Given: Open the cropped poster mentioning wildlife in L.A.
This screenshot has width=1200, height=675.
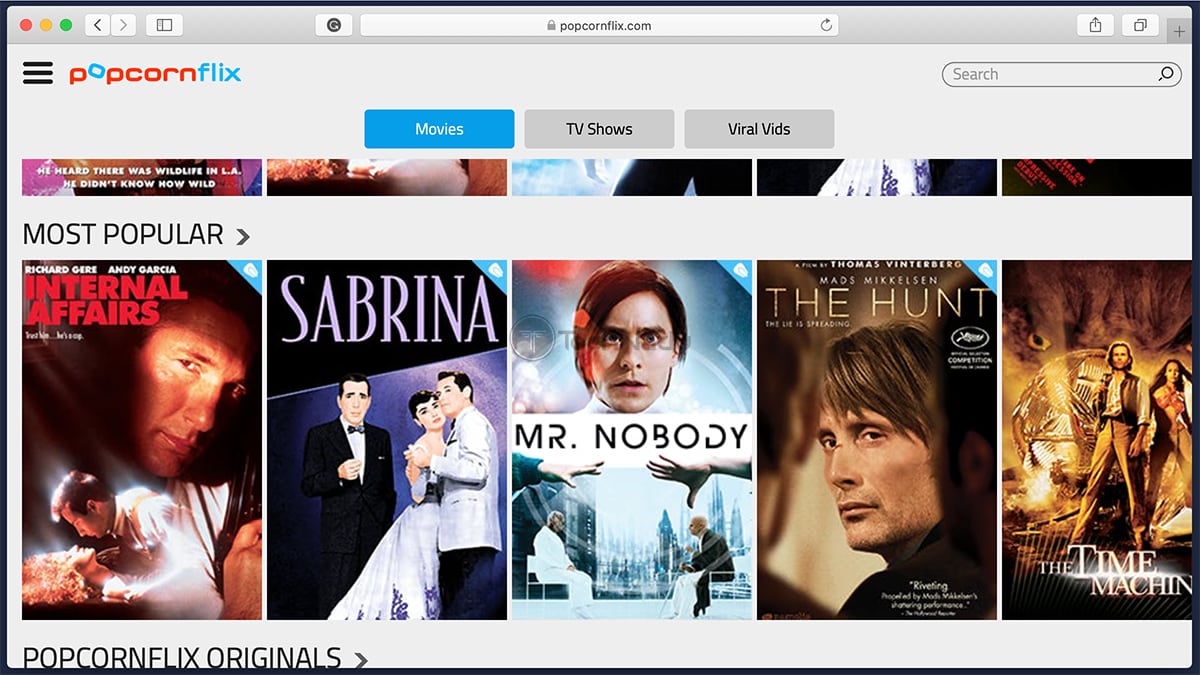Looking at the screenshot, I should 142,177.
